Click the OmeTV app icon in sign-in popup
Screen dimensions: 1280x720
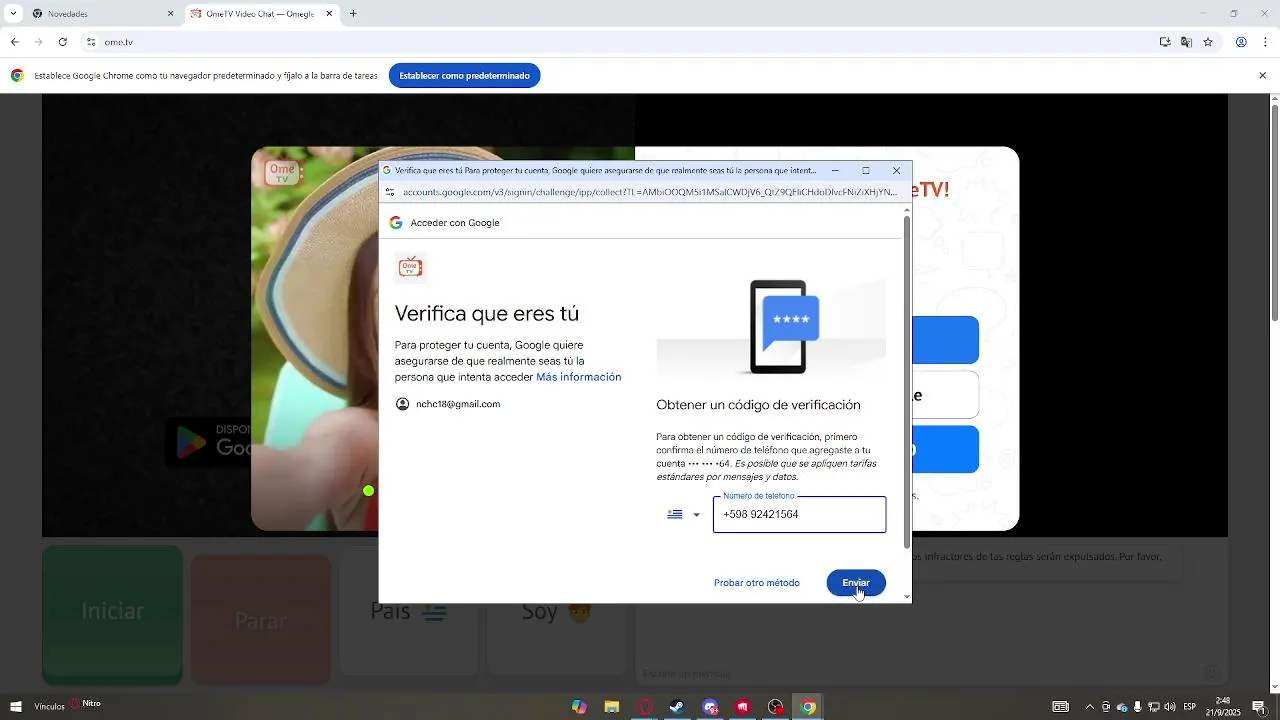(x=411, y=267)
